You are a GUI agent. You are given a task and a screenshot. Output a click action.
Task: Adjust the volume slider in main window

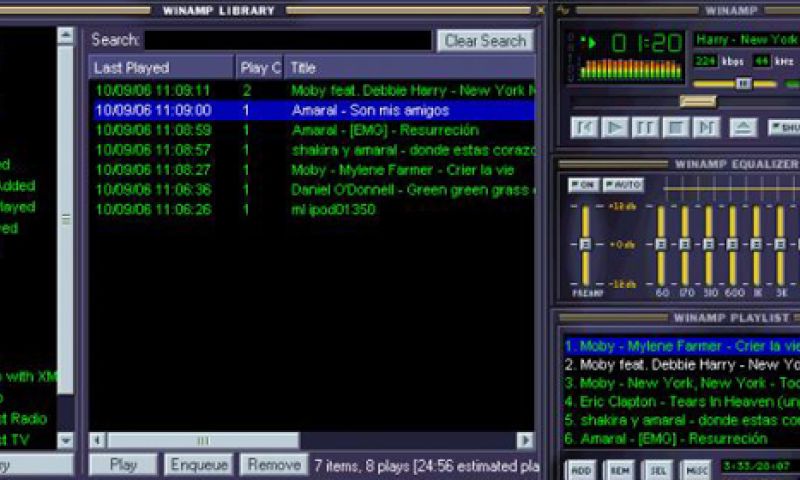click(743, 84)
